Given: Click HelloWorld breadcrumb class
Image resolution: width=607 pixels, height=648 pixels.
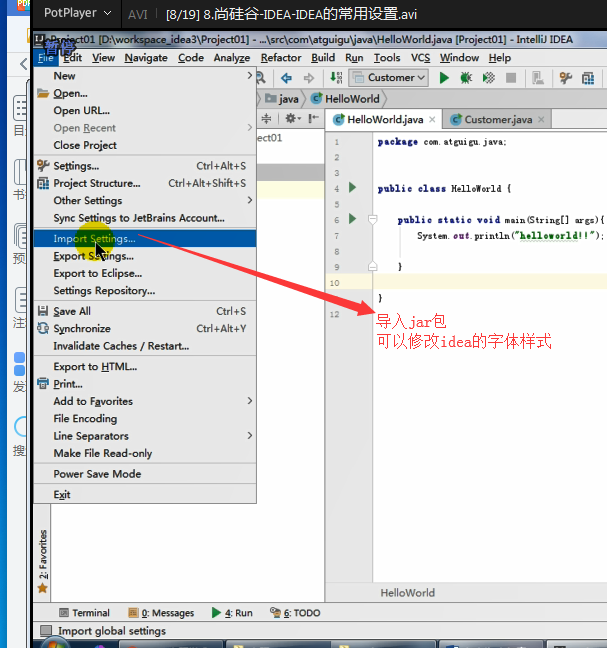Looking at the screenshot, I should (345, 99).
